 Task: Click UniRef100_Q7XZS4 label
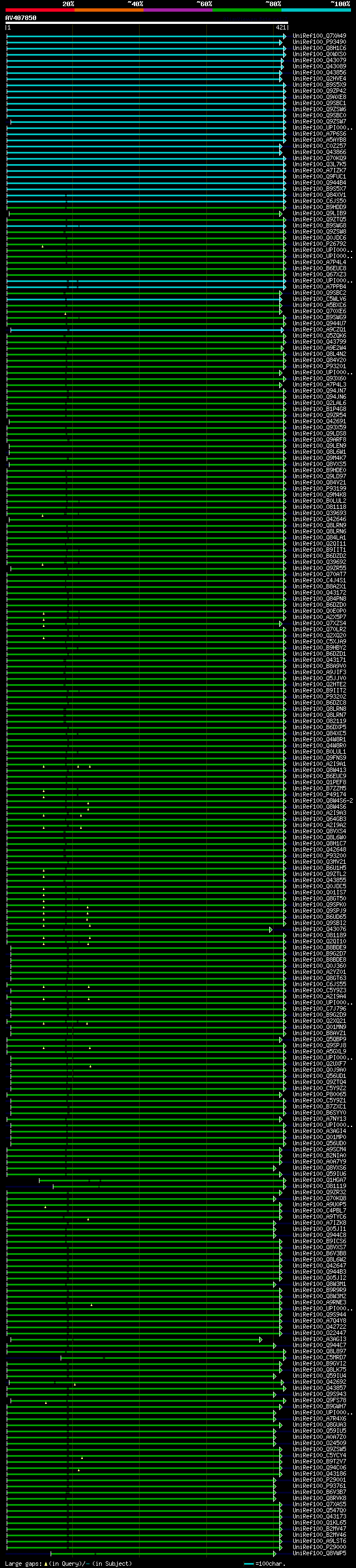pyautogui.click(x=319, y=624)
